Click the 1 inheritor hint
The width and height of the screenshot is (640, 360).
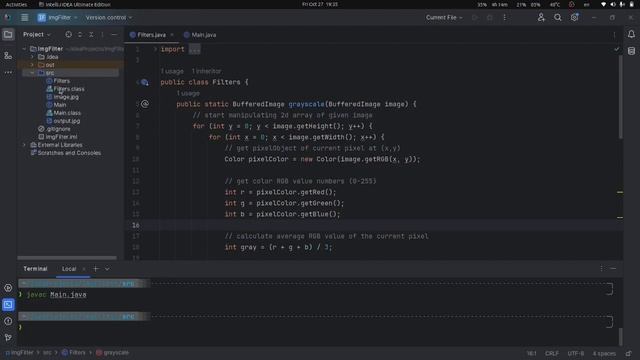coord(207,71)
